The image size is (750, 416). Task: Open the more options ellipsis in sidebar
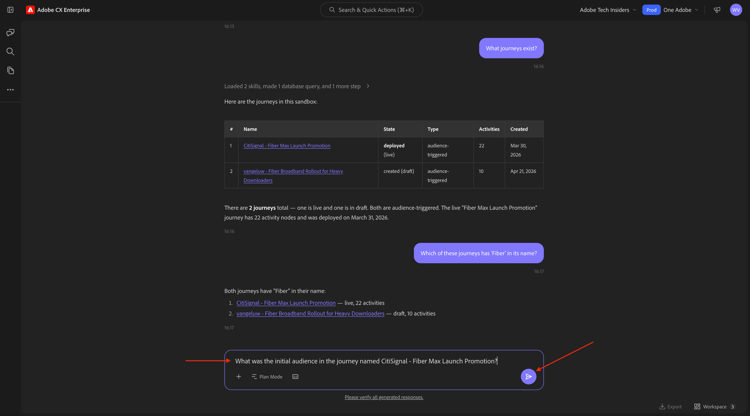point(10,89)
